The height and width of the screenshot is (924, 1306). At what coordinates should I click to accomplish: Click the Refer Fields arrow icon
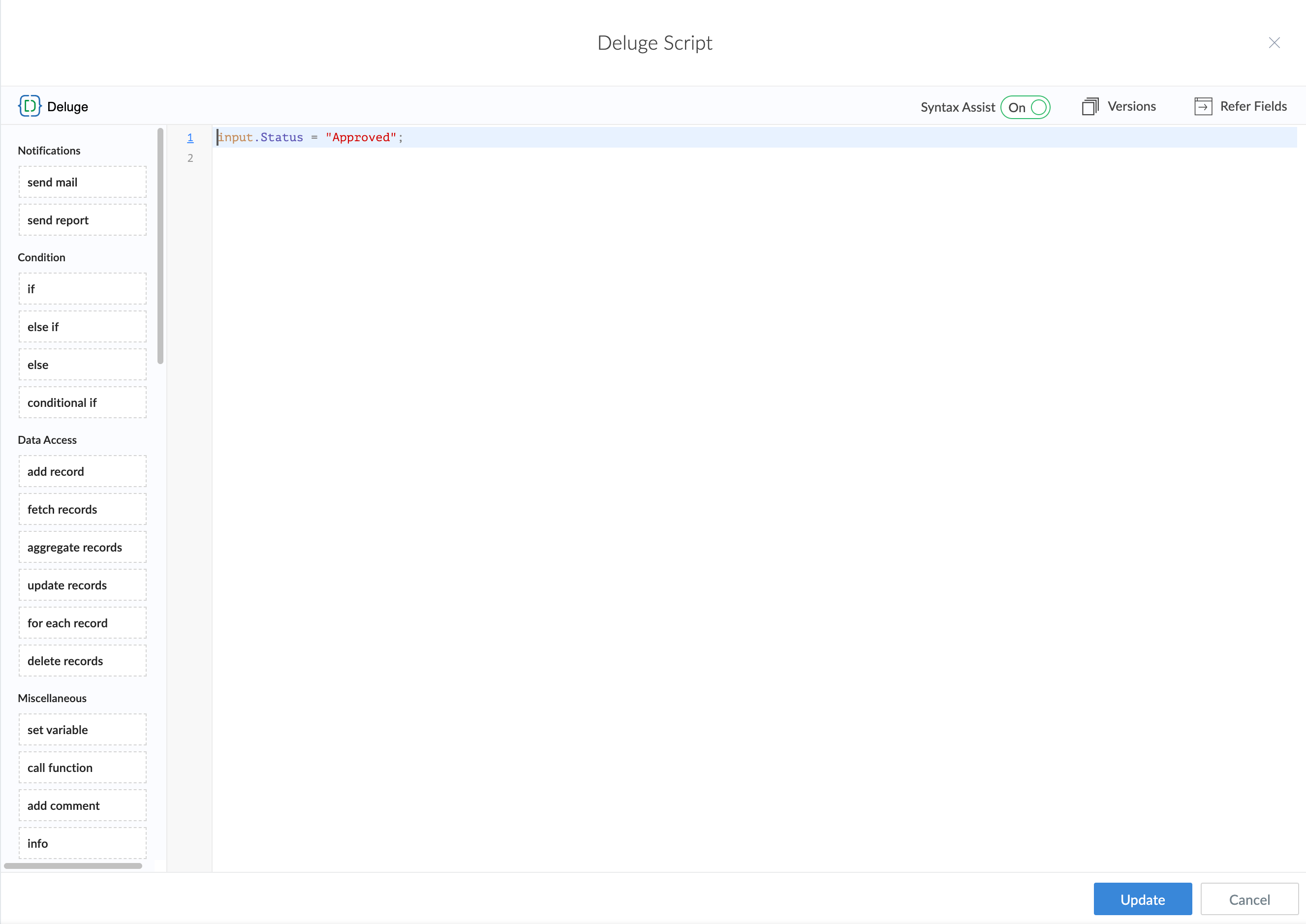coord(1203,106)
